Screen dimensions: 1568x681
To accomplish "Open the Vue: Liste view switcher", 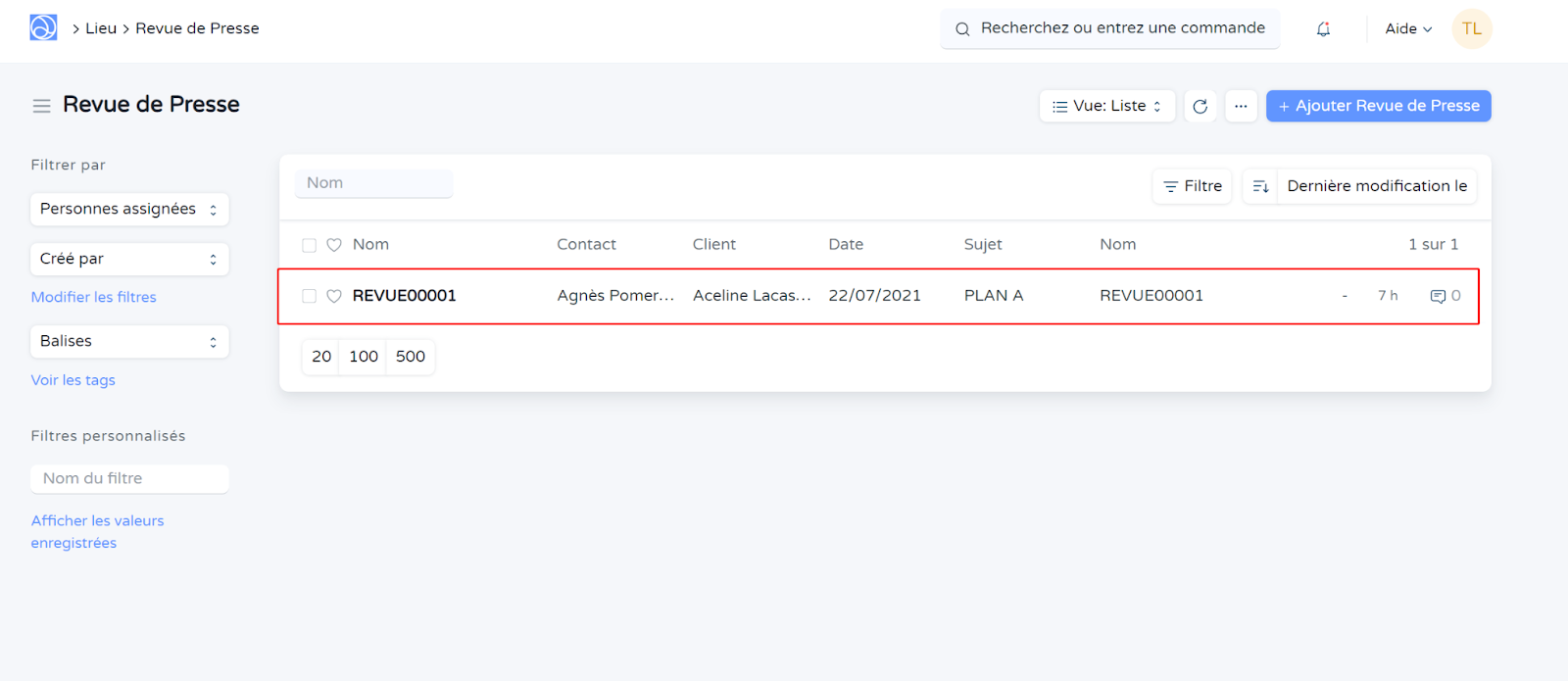I will [1106, 106].
